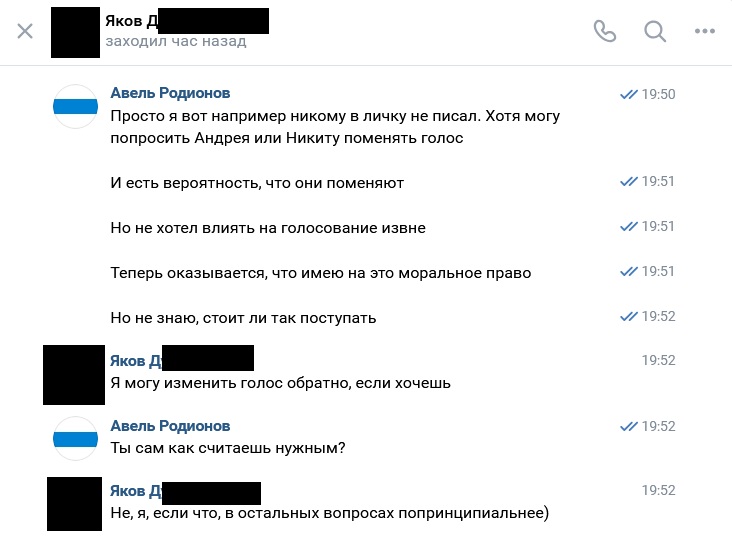Open the three-dots more actions menu
This screenshot has height=541, width=732.
pyautogui.click(x=705, y=31)
